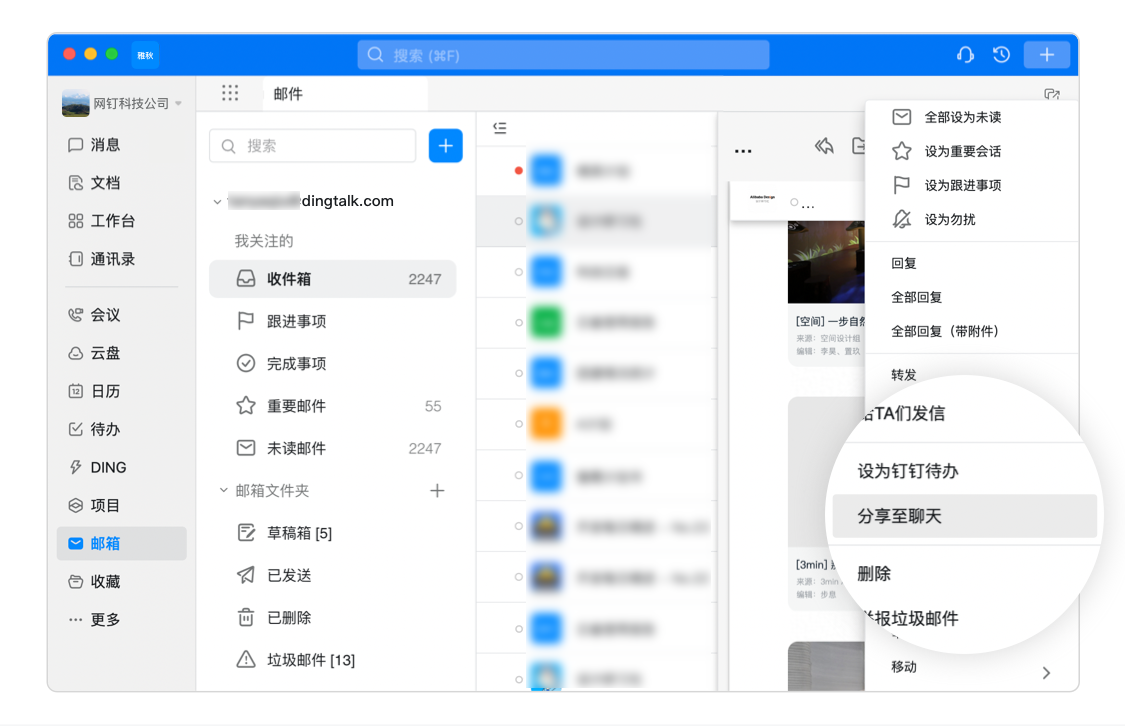
Task: Collapse the 邮箱文件夹 folder section
Action: 224,491
